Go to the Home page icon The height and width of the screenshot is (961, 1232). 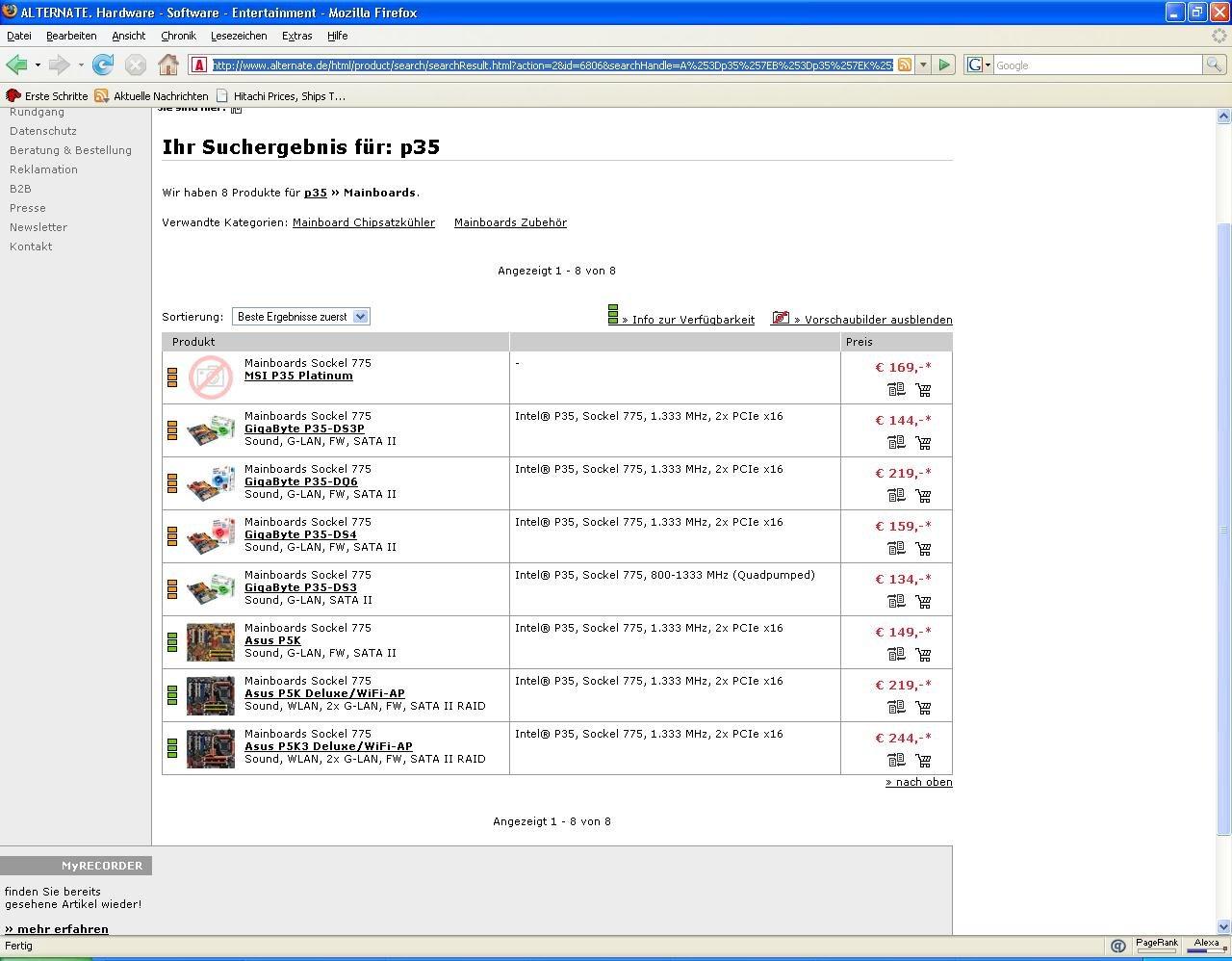[x=168, y=65]
